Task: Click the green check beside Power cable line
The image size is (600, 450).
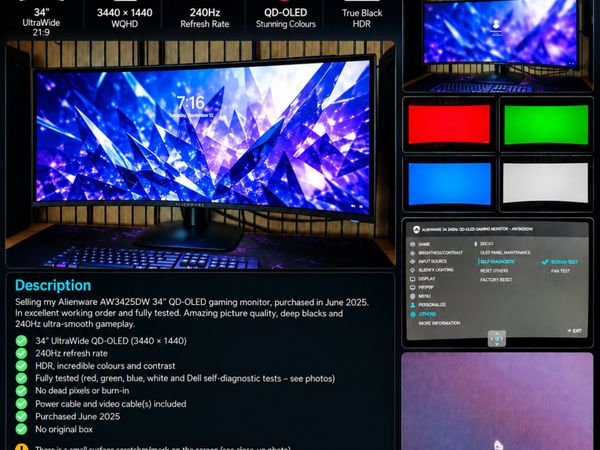Action: (x=21, y=404)
